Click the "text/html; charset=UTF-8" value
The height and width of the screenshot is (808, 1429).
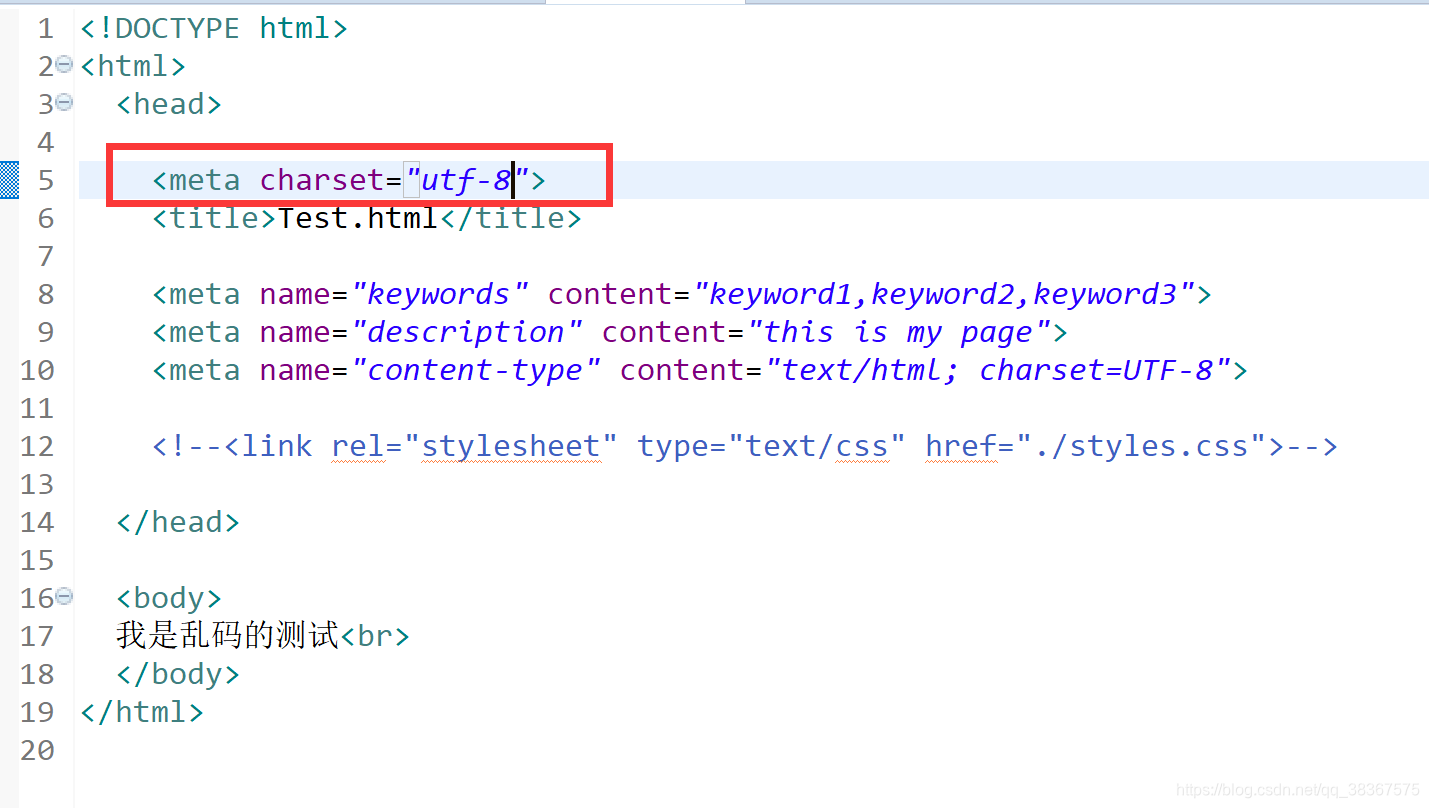(998, 370)
